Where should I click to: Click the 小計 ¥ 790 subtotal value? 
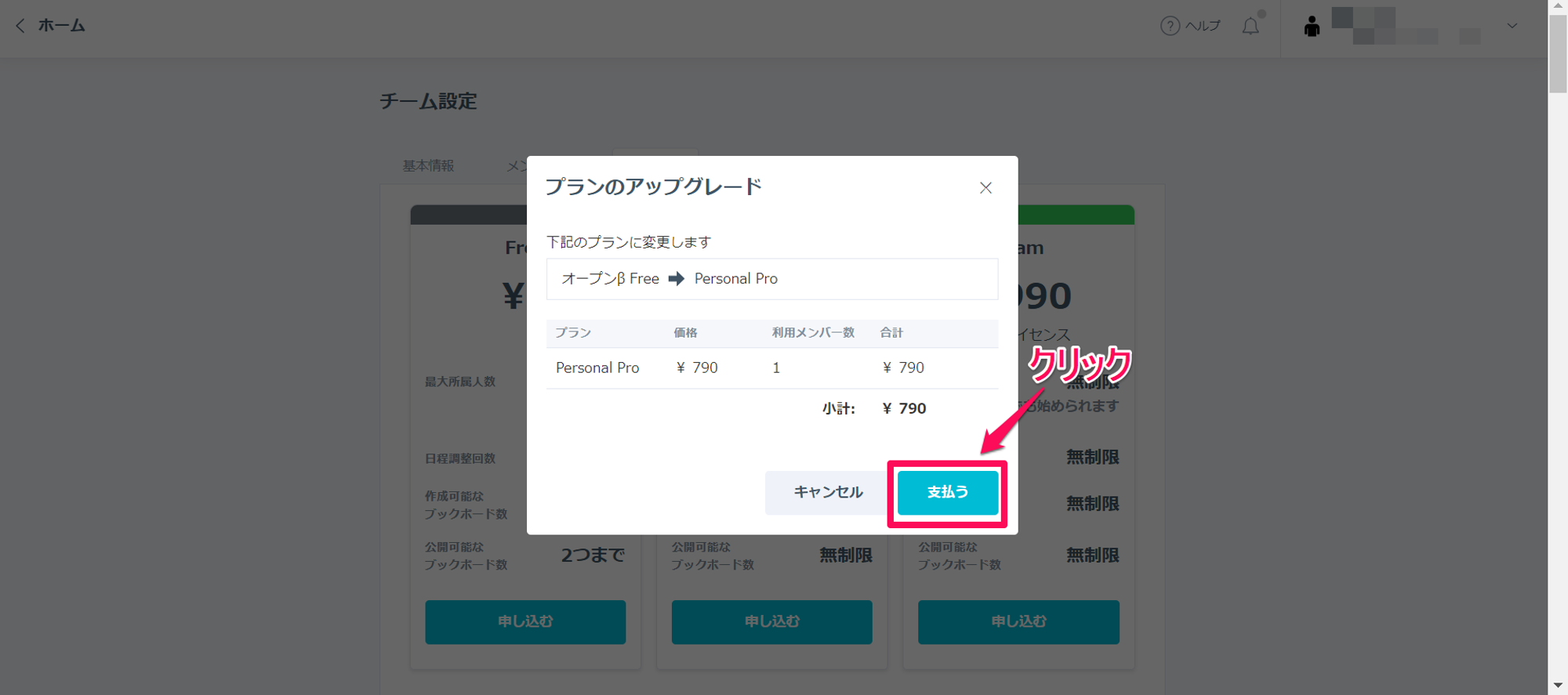coord(904,408)
